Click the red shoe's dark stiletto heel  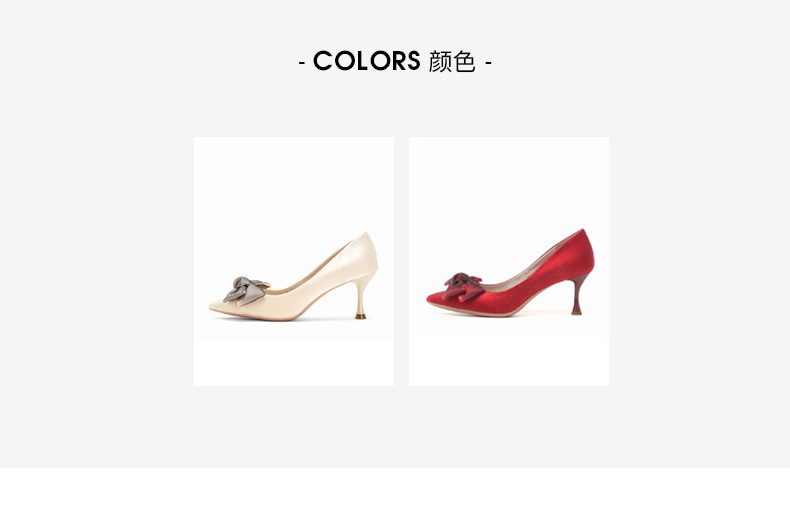578,295
